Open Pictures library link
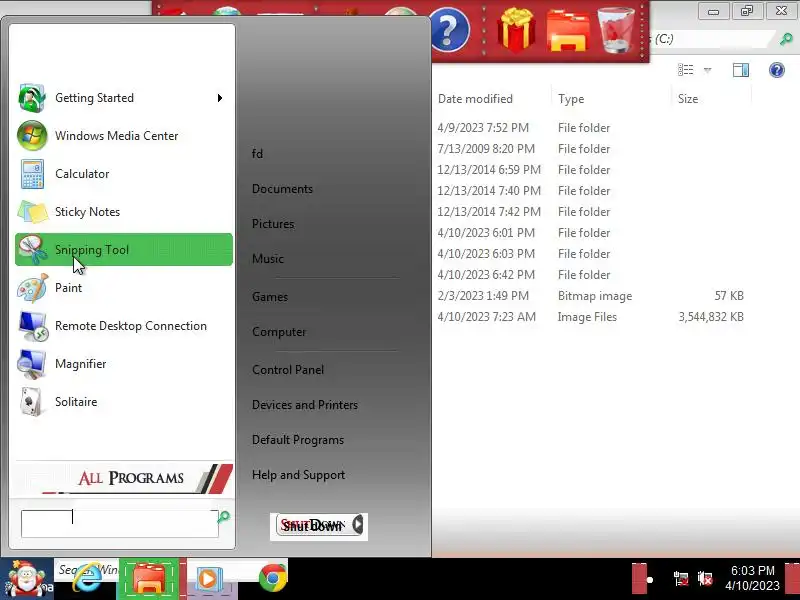Viewport: 800px width, 600px height. click(x=273, y=224)
